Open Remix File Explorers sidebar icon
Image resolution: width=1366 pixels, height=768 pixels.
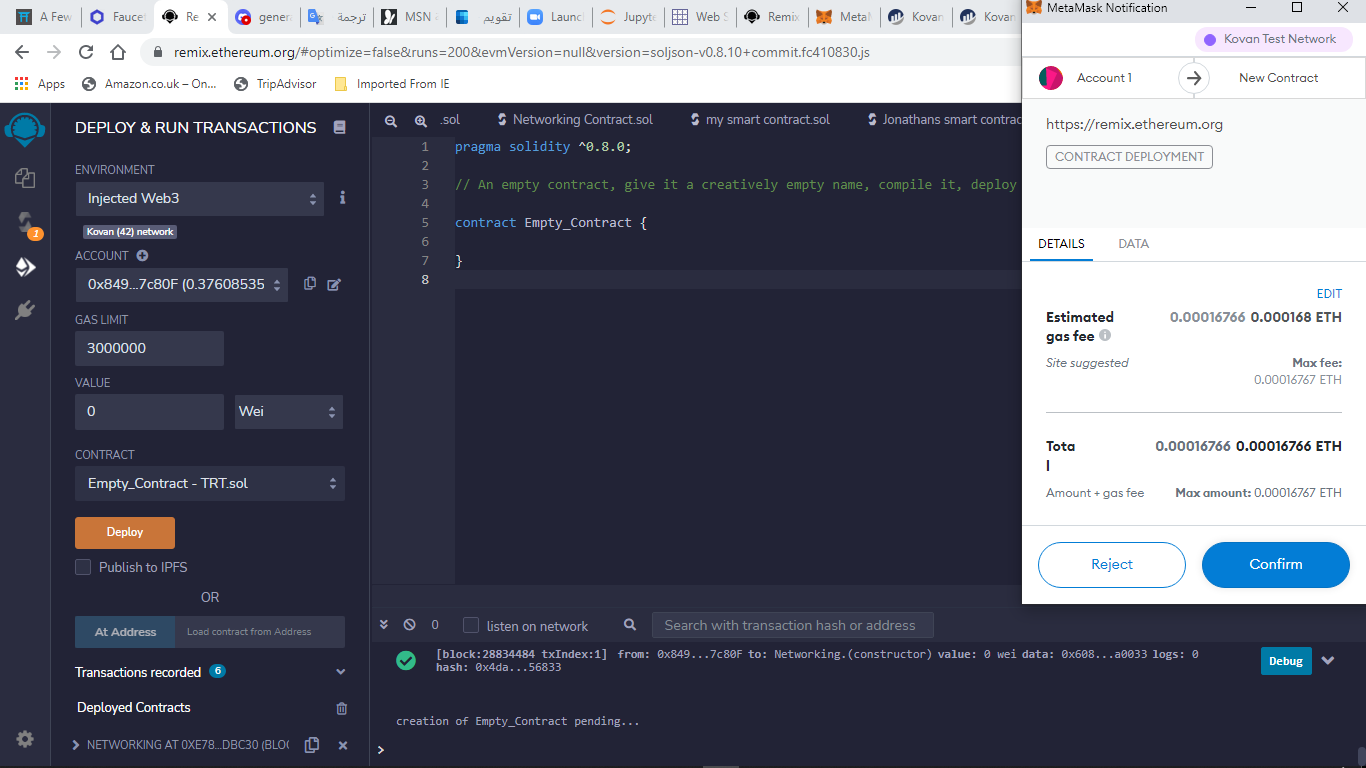[x=25, y=178]
